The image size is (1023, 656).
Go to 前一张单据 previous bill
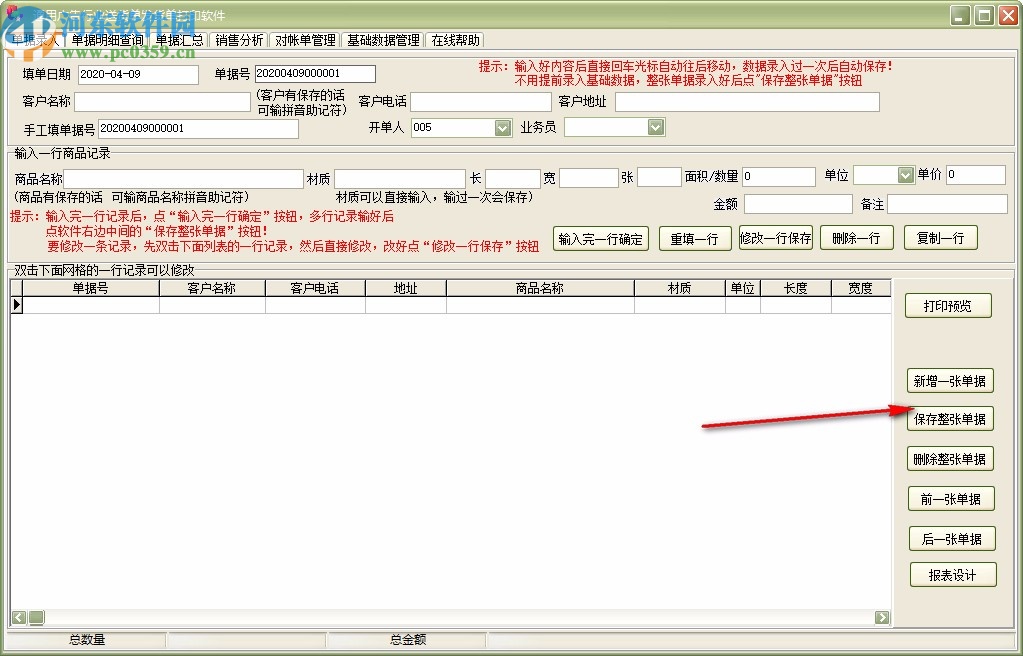951,499
